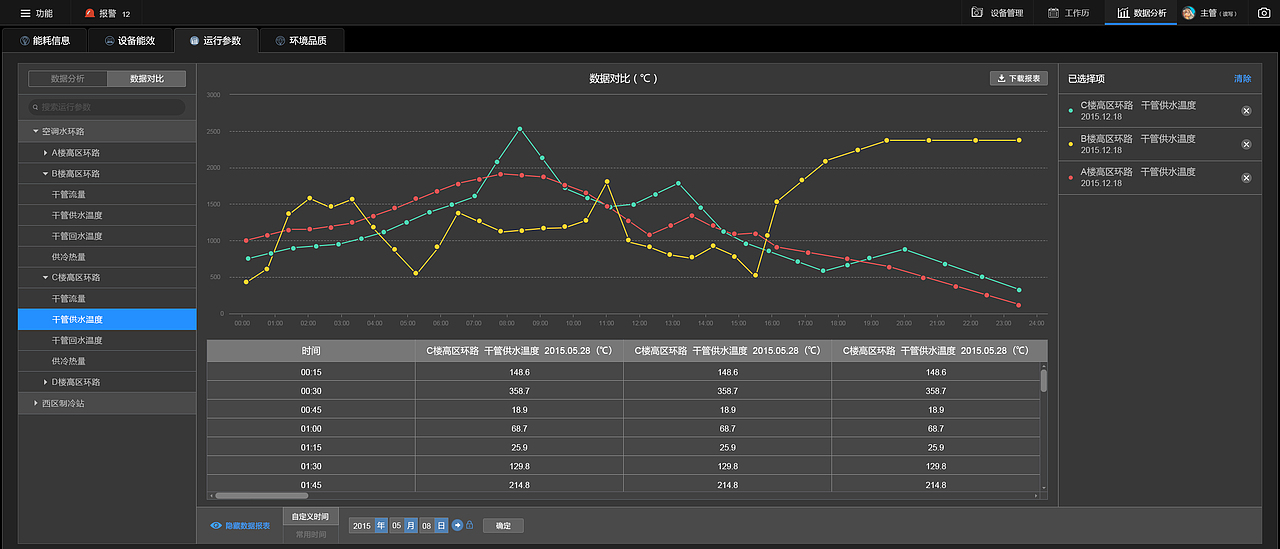Image resolution: width=1280 pixels, height=549 pixels.
Task: Click the green C楼高区环路 legend dot
Action: tap(1071, 111)
